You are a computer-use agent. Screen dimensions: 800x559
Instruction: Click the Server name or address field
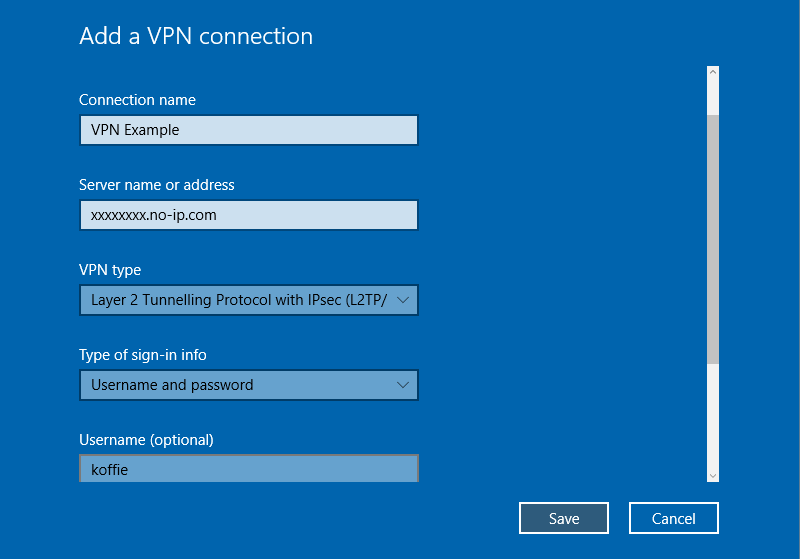249,215
